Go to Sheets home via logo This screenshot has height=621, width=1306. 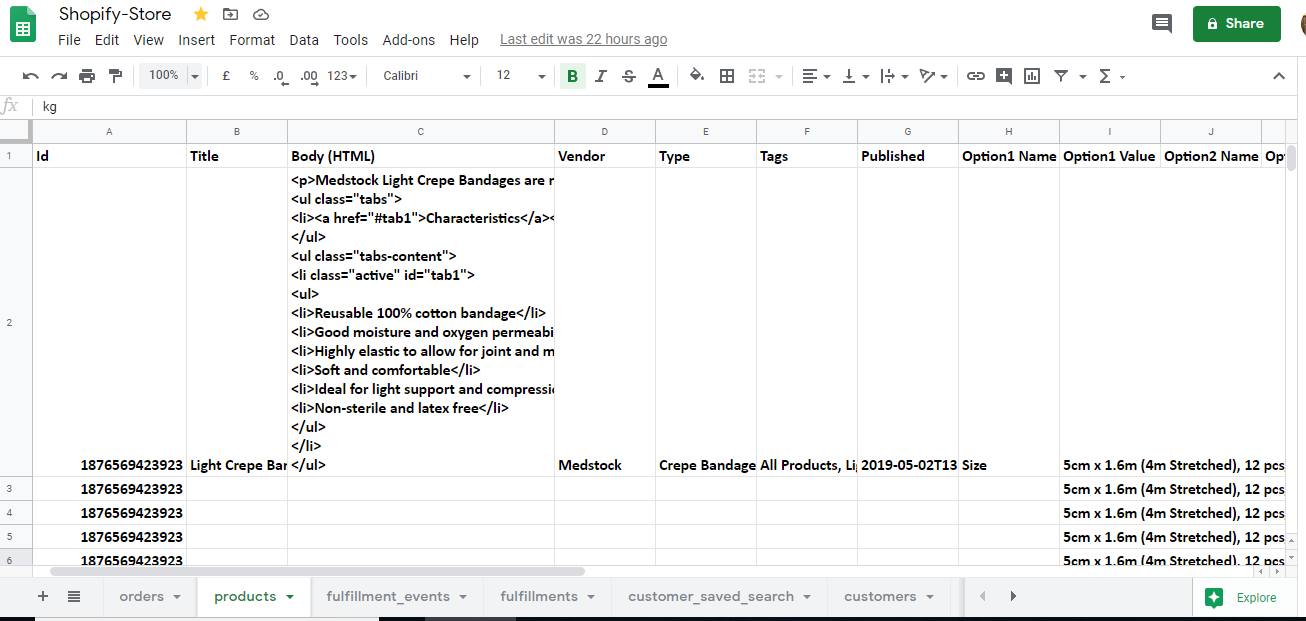(x=23, y=24)
